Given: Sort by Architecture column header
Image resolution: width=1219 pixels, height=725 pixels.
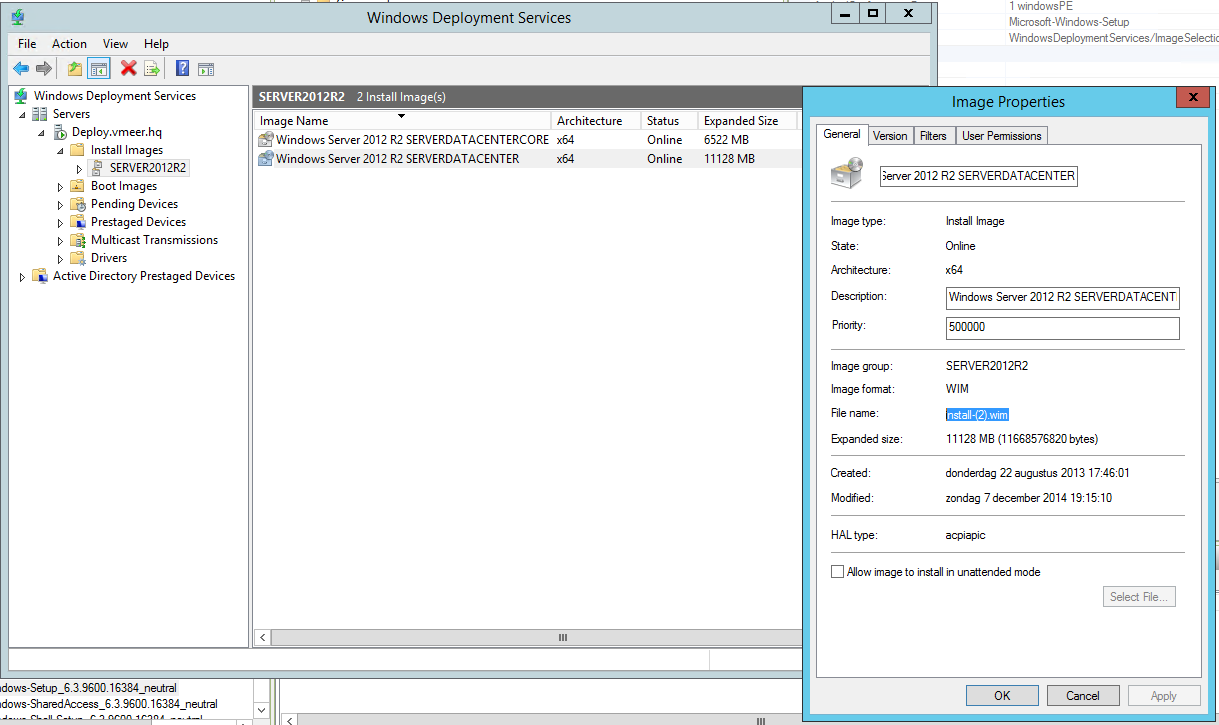Looking at the screenshot, I should pyautogui.click(x=596, y=121).
